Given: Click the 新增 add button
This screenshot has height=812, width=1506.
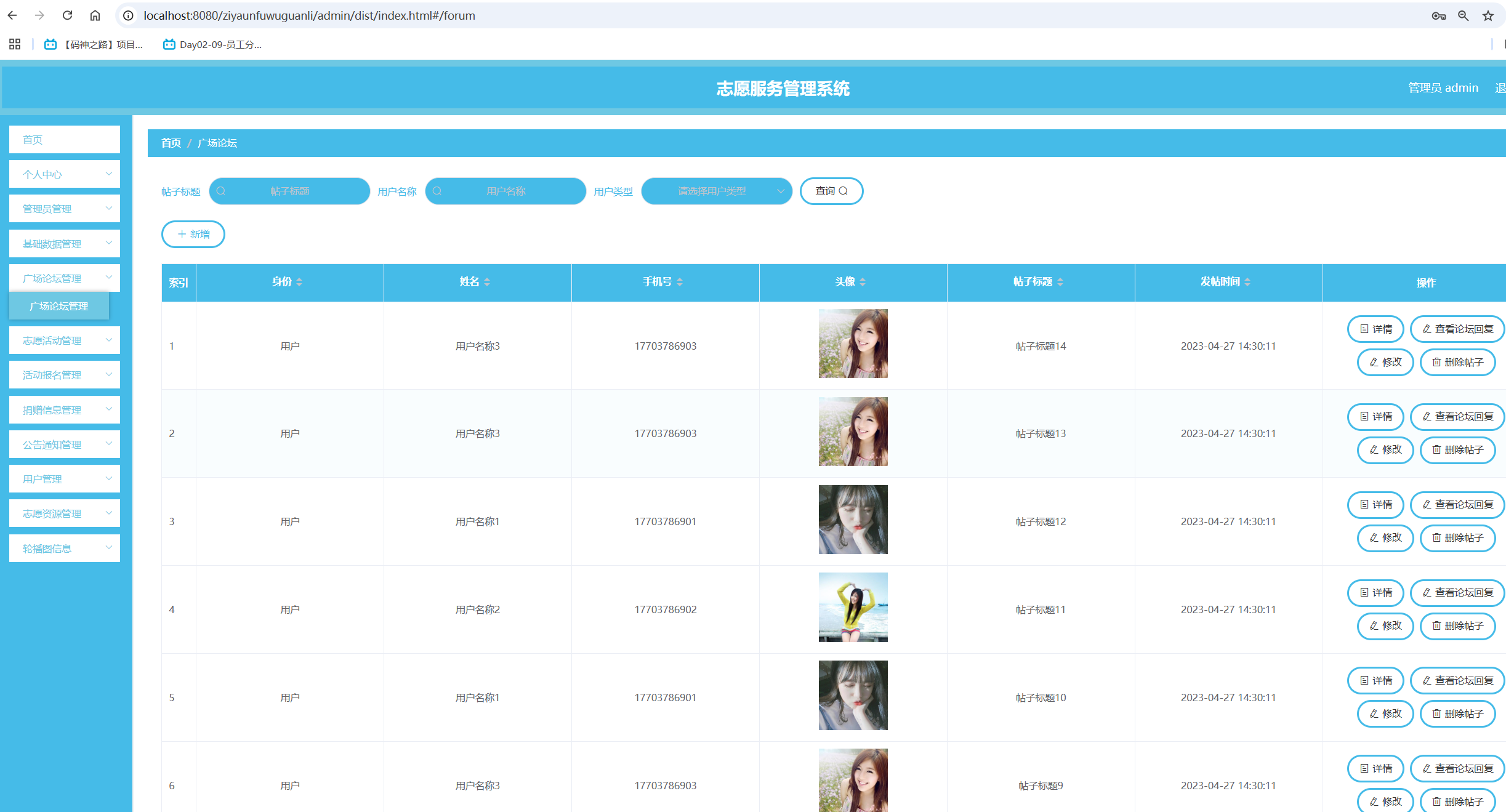Looking at the screenshot, I should tap(193, 235).
